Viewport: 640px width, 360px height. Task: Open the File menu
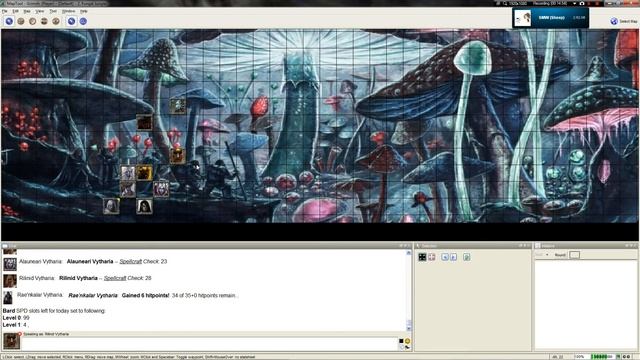coord(5,11)
